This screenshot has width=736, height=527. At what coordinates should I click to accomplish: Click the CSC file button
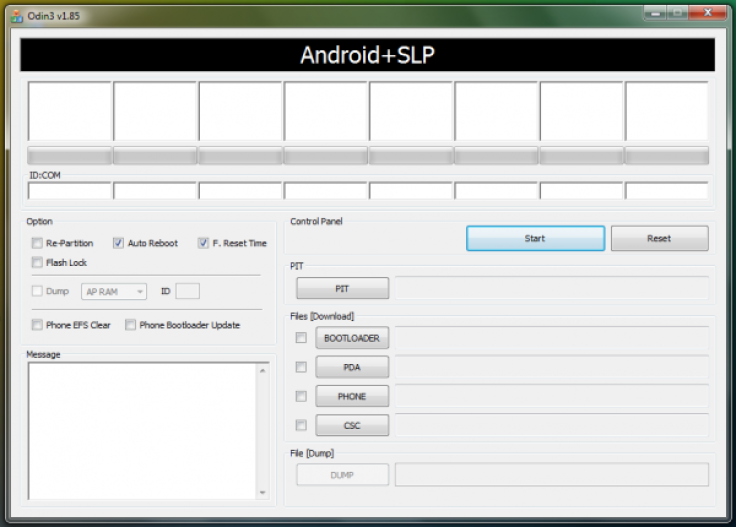[352, 425]
